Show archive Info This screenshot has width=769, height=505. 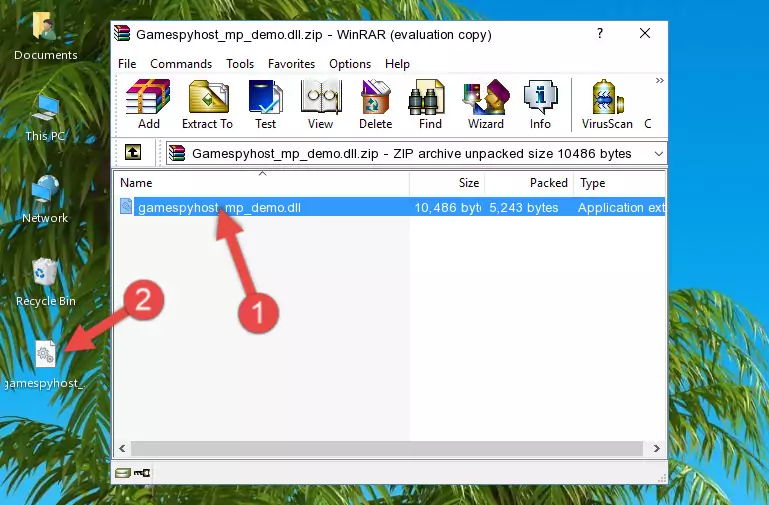coord(540,104)
